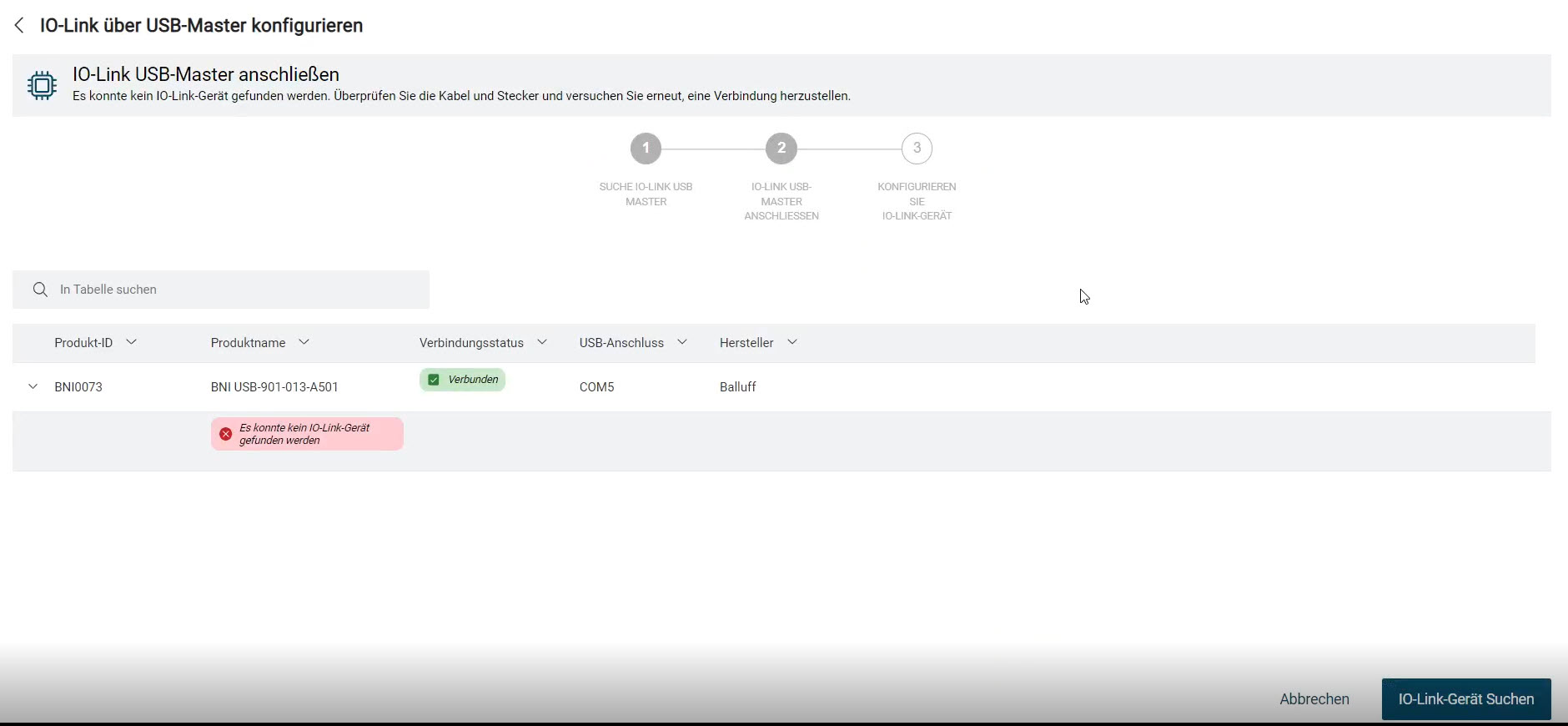Open the Hersteller column dropdown arrow

coord(792,342)
